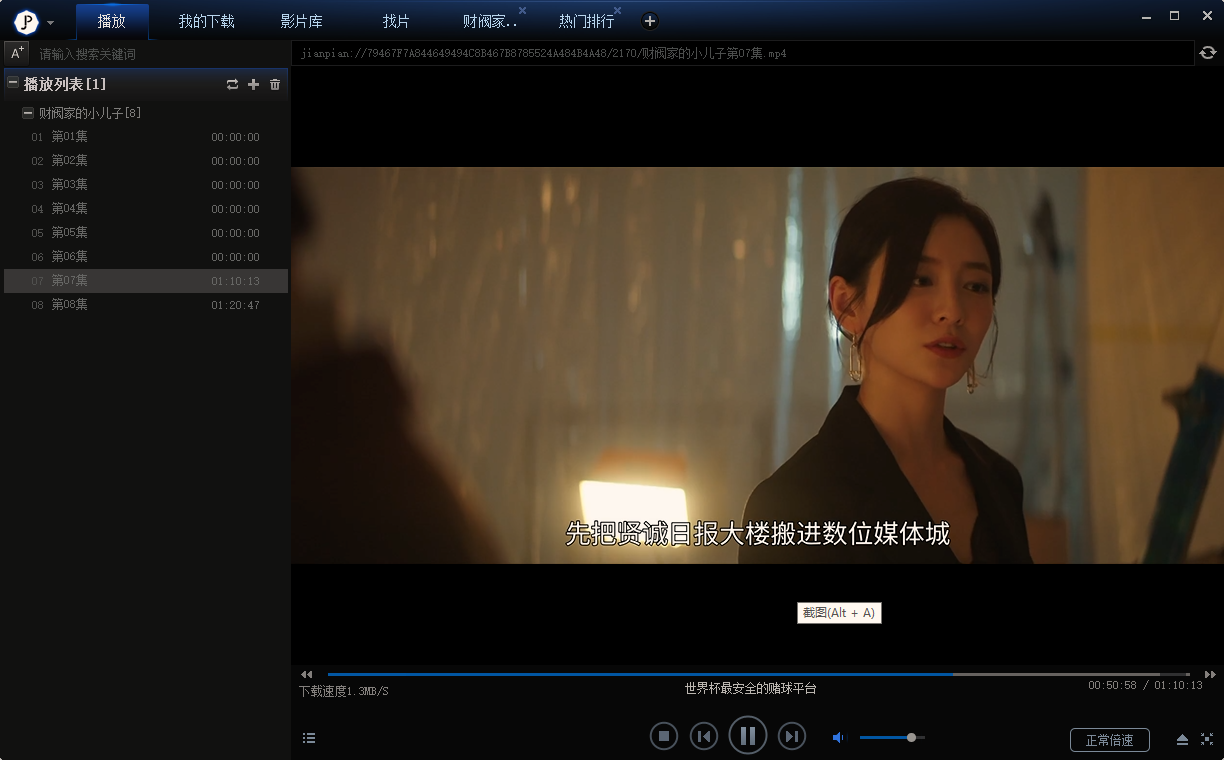
Task: Enter fullscreen mode
Action: point(1206,740)
